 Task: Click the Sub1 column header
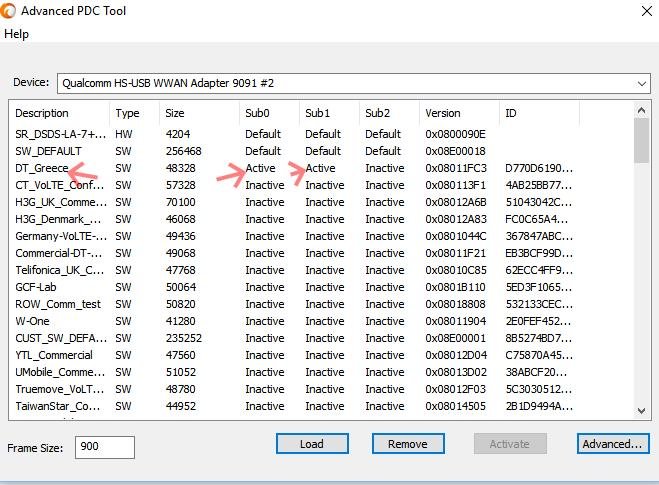coord(330,113)
